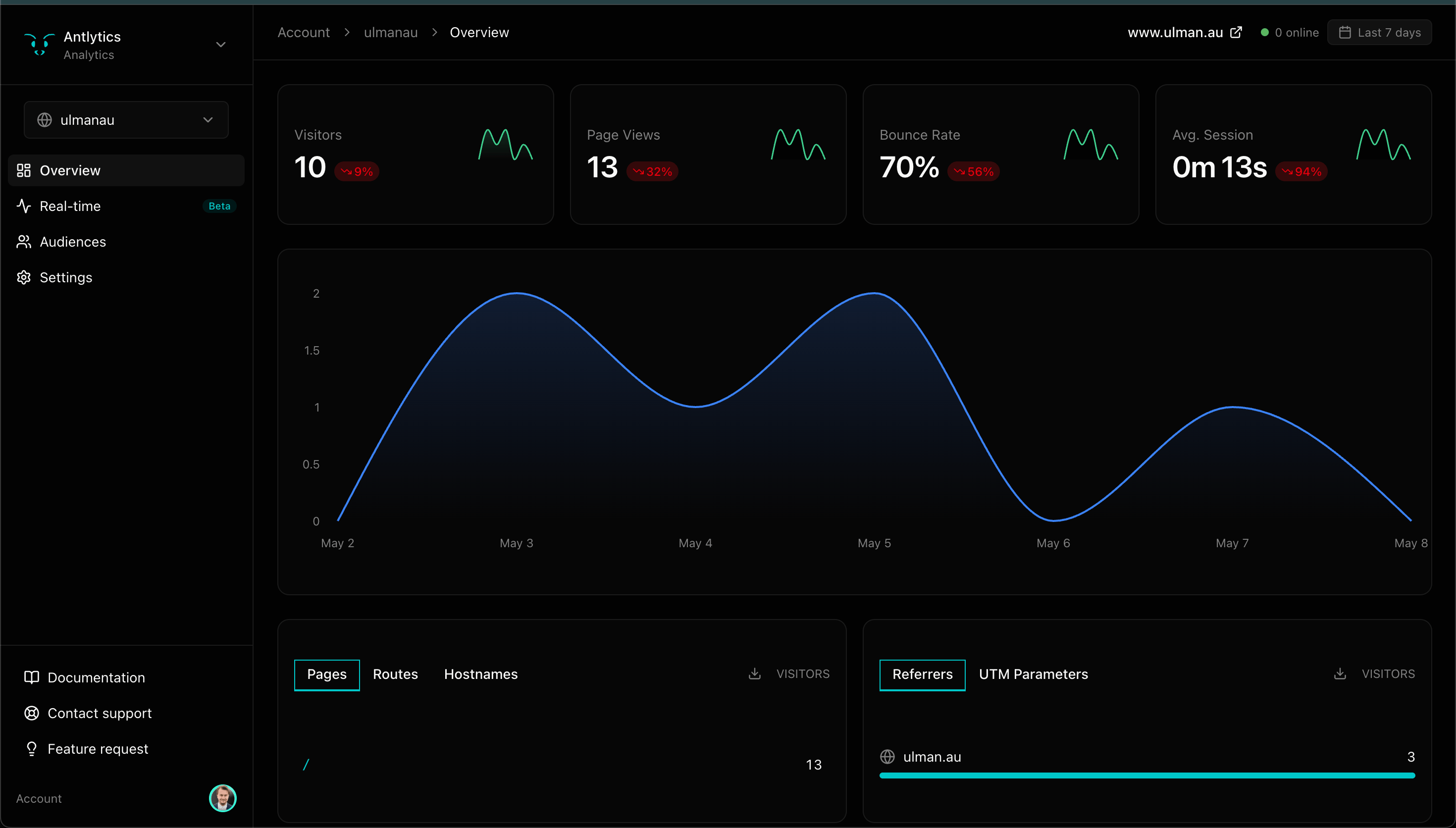Click the Account label at sidebar bottom
Screen dimensions: 1456x828
tap(39, 798)
